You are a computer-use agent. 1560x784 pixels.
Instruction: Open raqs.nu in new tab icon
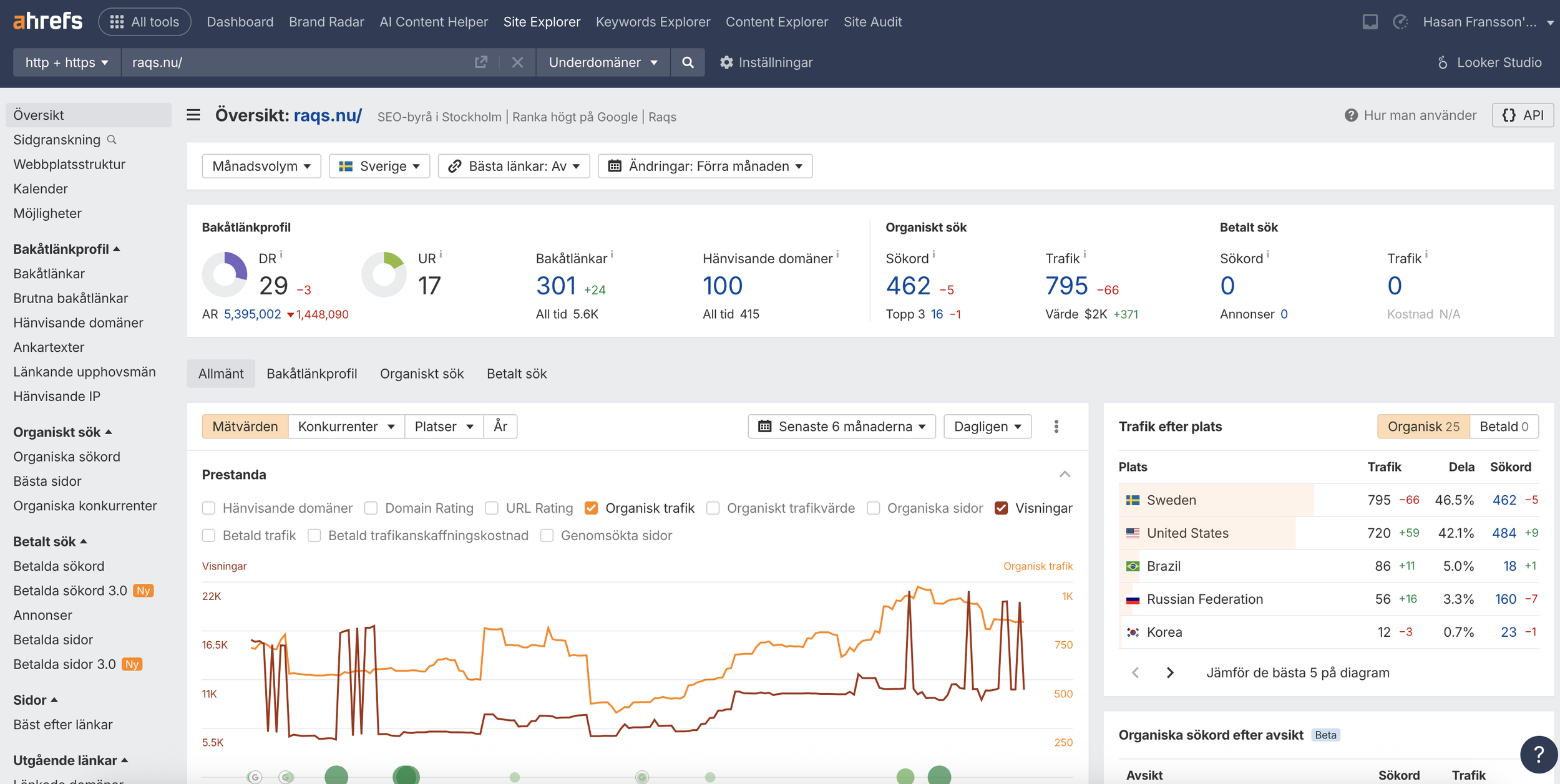pyautogui.click(x=480, y=62)
